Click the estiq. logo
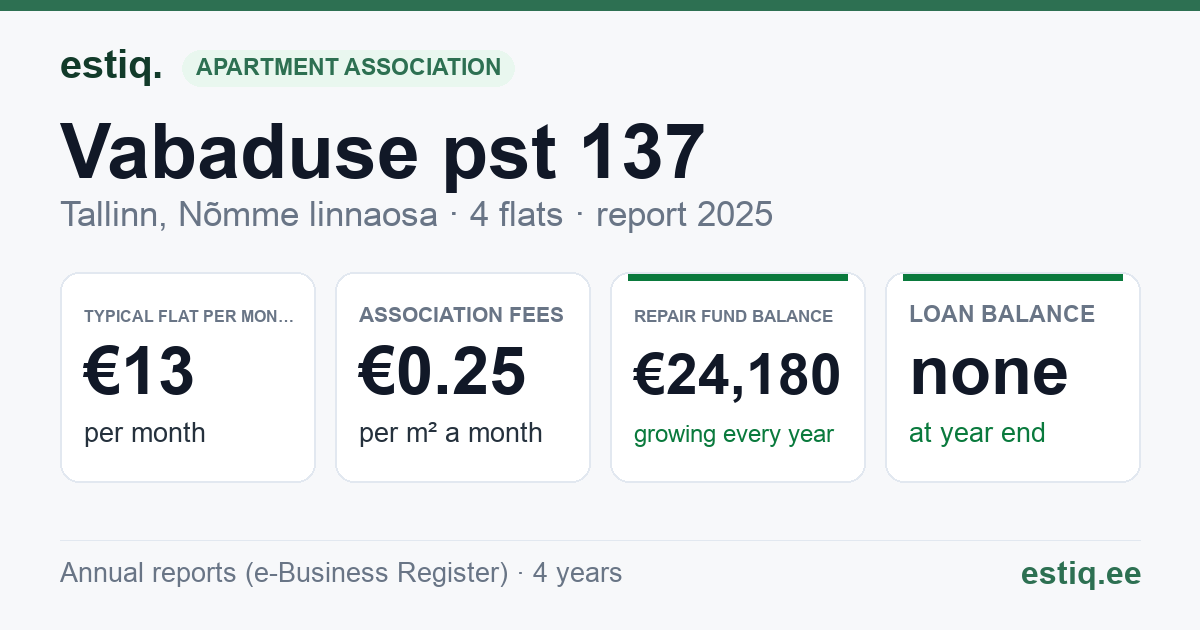This screenshot has height=630, width=1200. point(111,66)
